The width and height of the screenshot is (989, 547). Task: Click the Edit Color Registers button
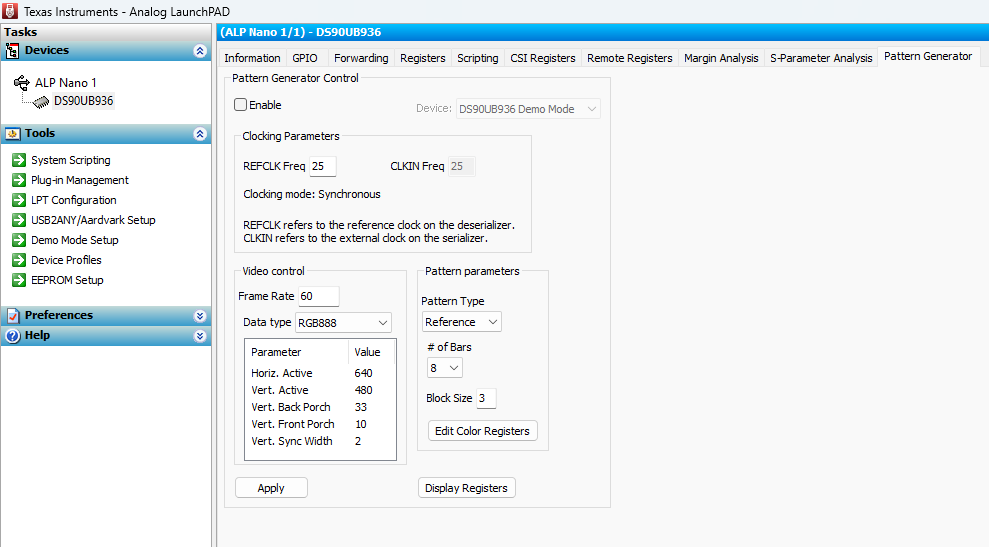(x=483, y=431)
